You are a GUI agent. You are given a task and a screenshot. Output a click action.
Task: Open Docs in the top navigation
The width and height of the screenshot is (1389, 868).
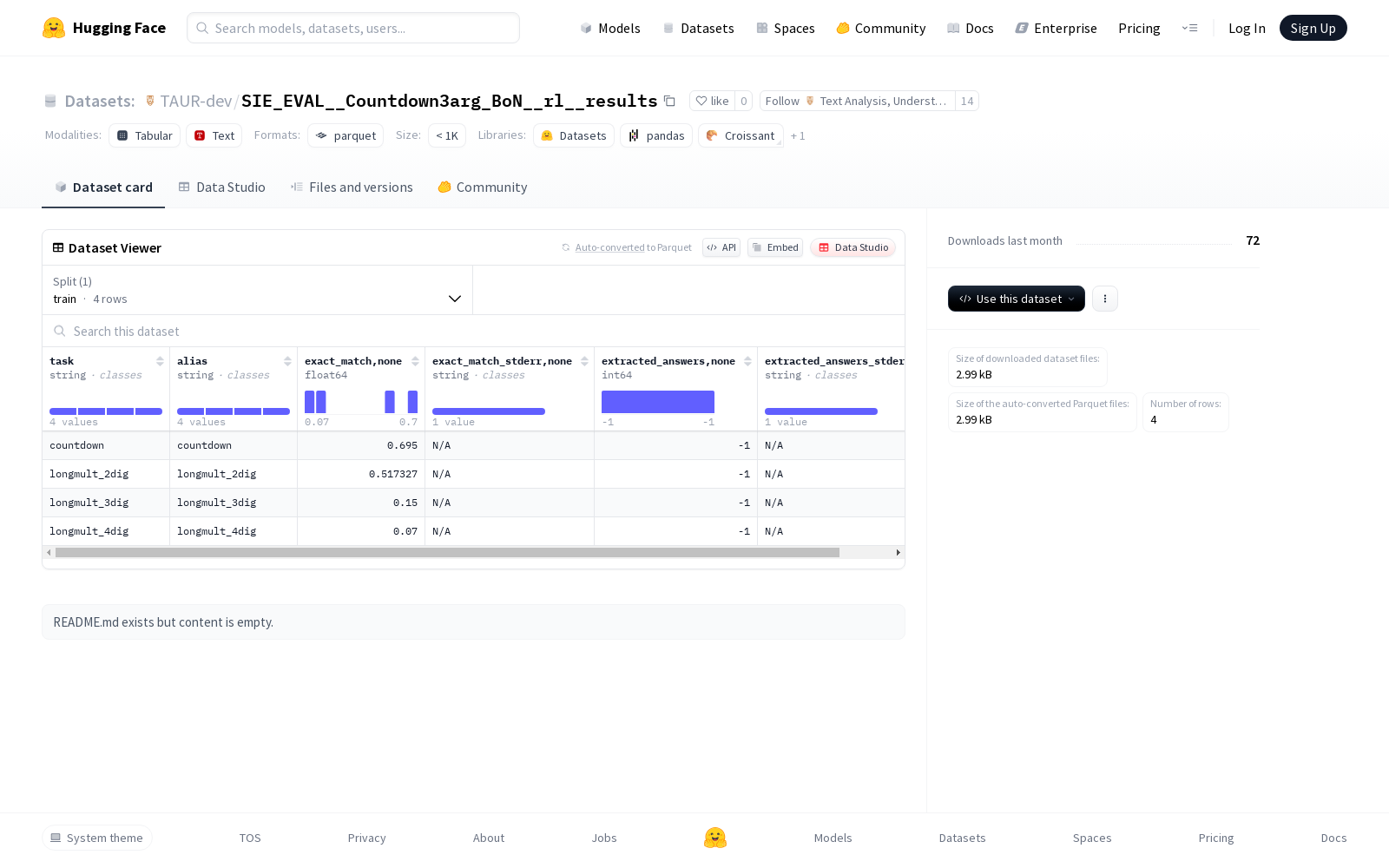coord(971,28)
